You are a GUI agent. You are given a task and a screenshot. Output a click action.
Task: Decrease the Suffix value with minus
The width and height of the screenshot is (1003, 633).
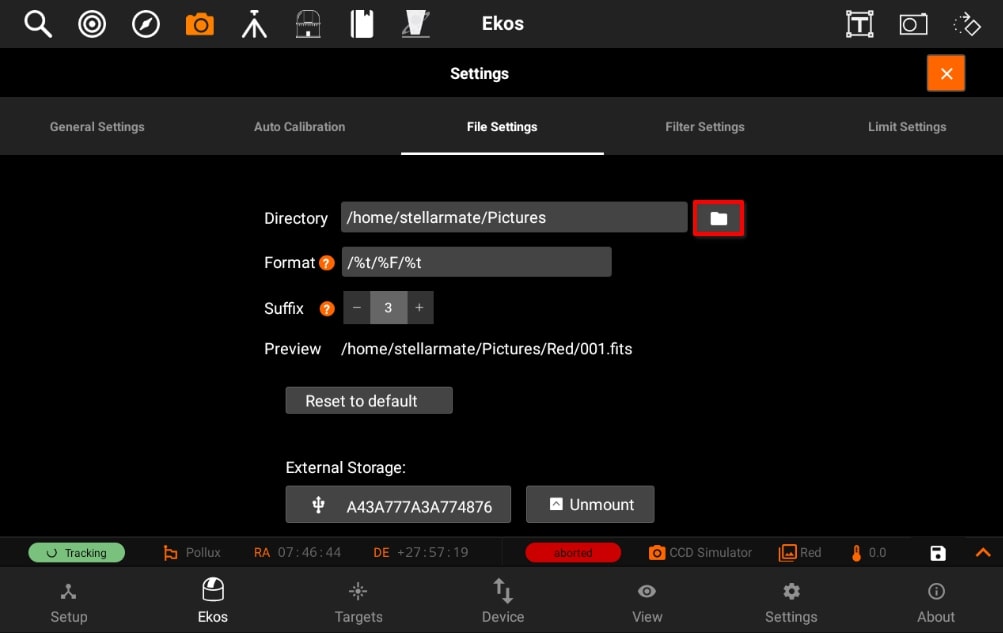pos(357,308)
